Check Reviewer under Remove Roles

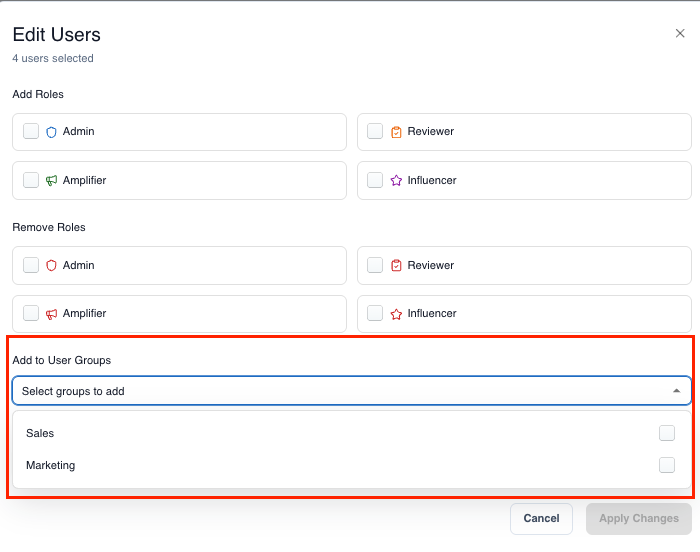tap(375, 265)
